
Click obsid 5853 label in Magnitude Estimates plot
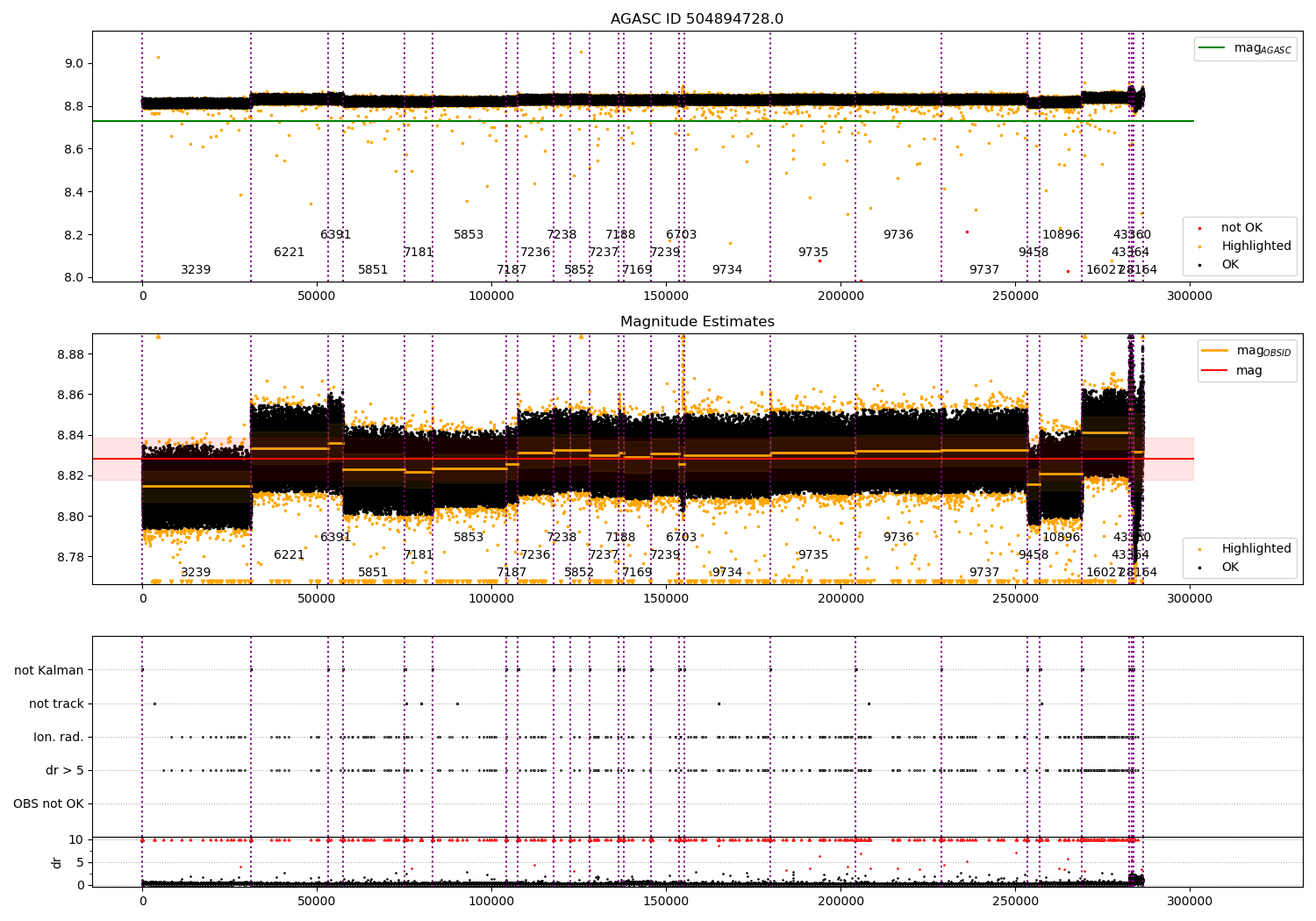(x=468, y=538)
